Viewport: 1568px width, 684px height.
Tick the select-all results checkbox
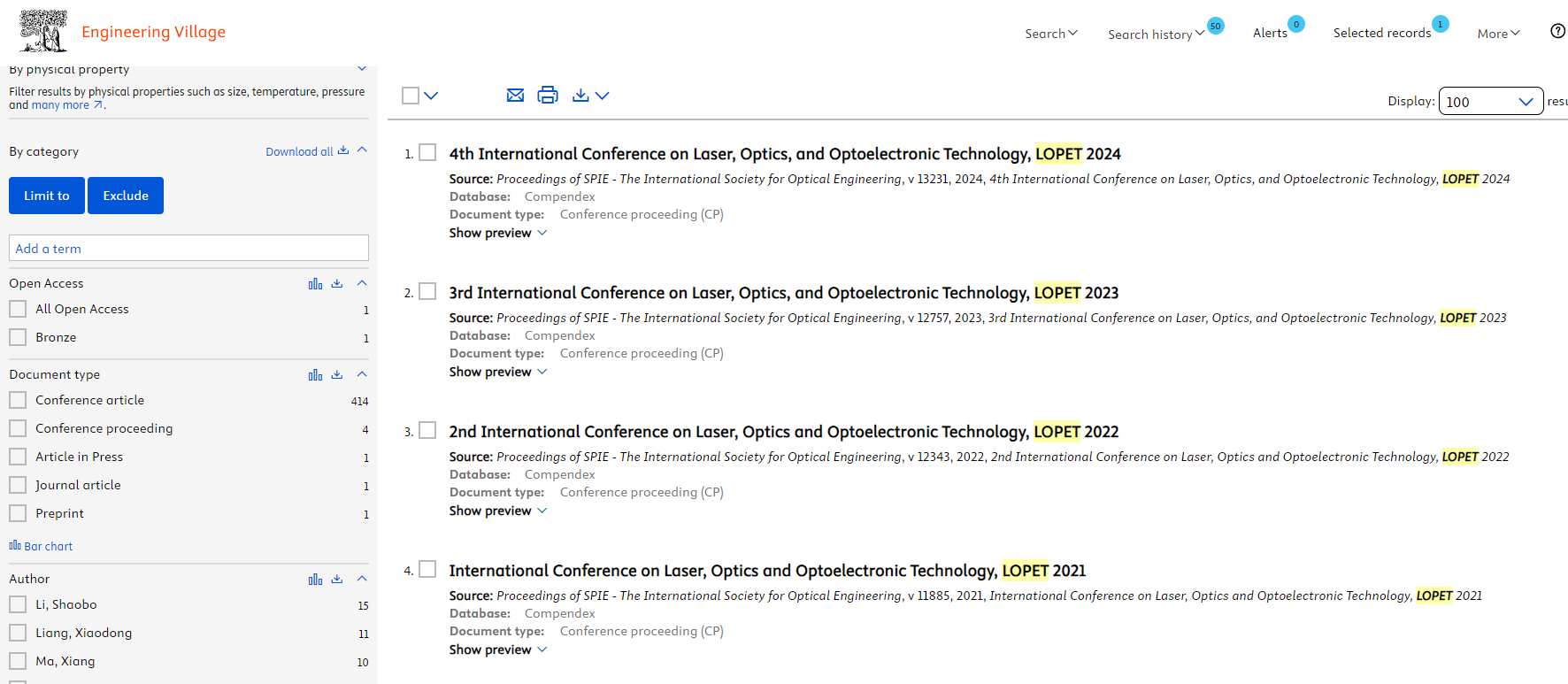411,96
